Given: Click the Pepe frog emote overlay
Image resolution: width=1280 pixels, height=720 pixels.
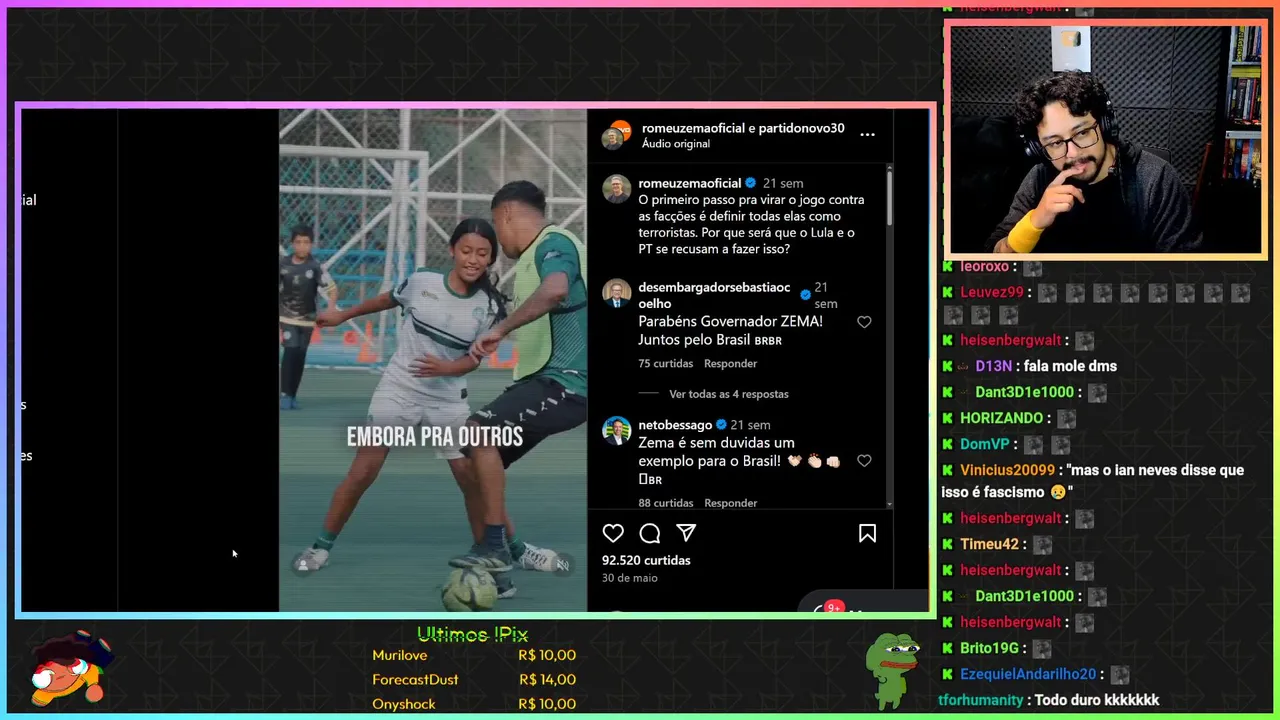Looking at the screenshot, I should (x=892, y=669).
